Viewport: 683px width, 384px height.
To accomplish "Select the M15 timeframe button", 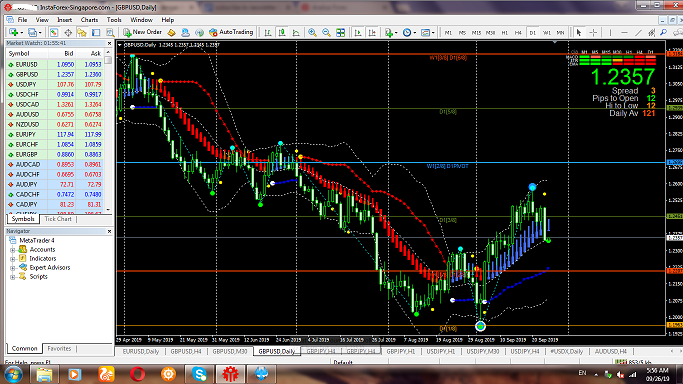I will [x=476, y=33].
